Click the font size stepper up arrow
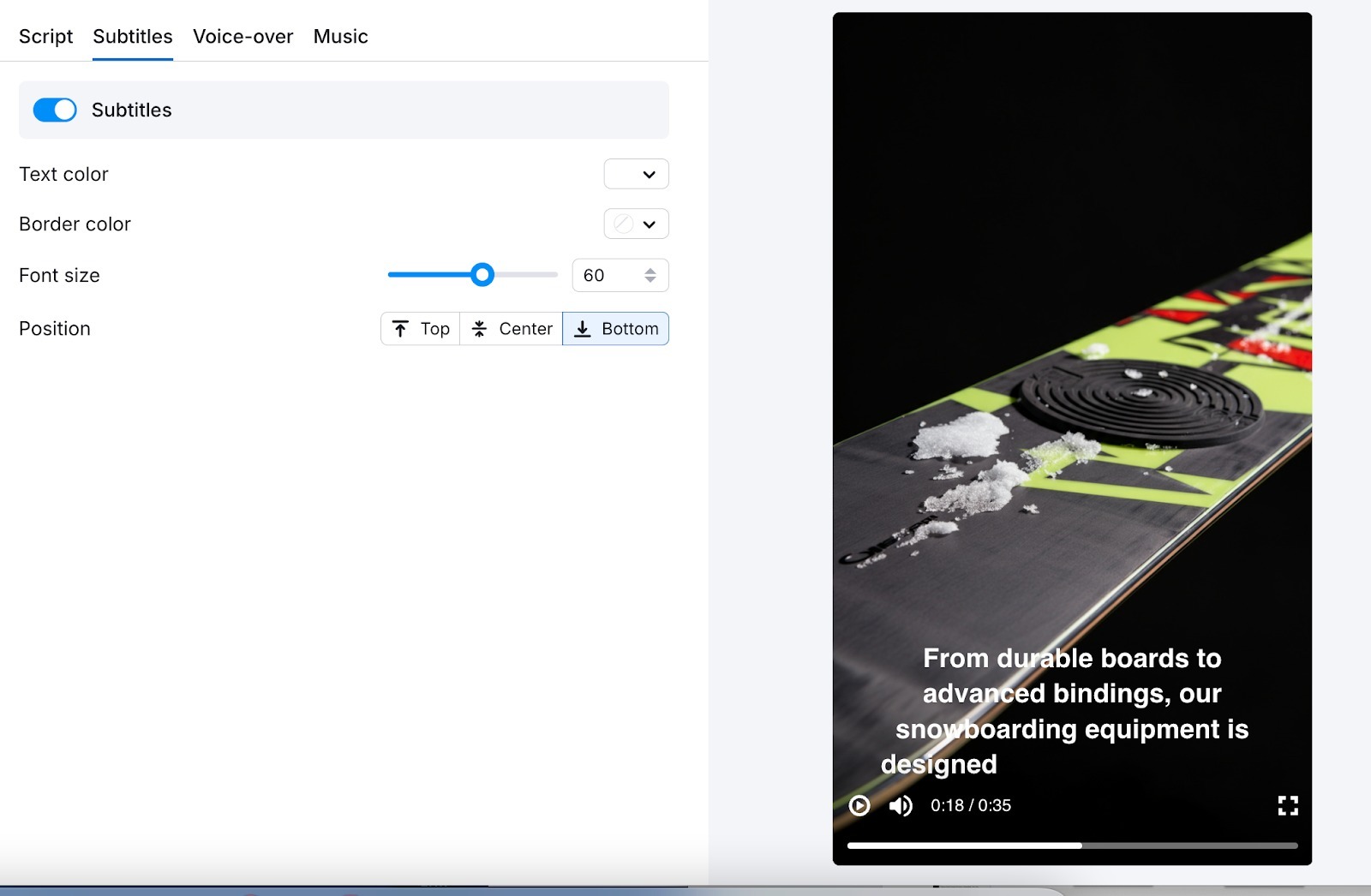The image size is (1371, 896). (650, 270)
